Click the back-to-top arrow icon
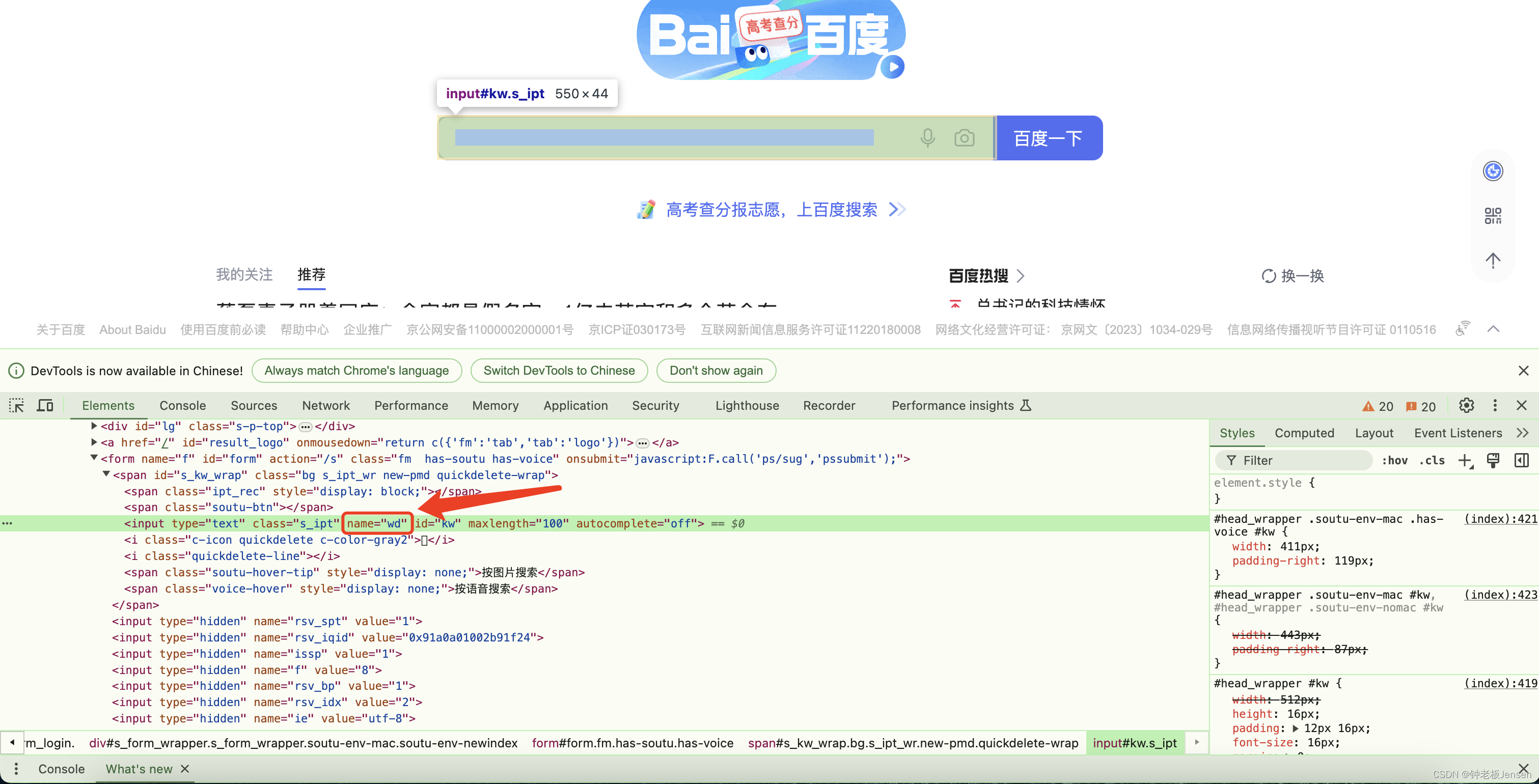1539x784 pixels. click(x=1493, y=260)
